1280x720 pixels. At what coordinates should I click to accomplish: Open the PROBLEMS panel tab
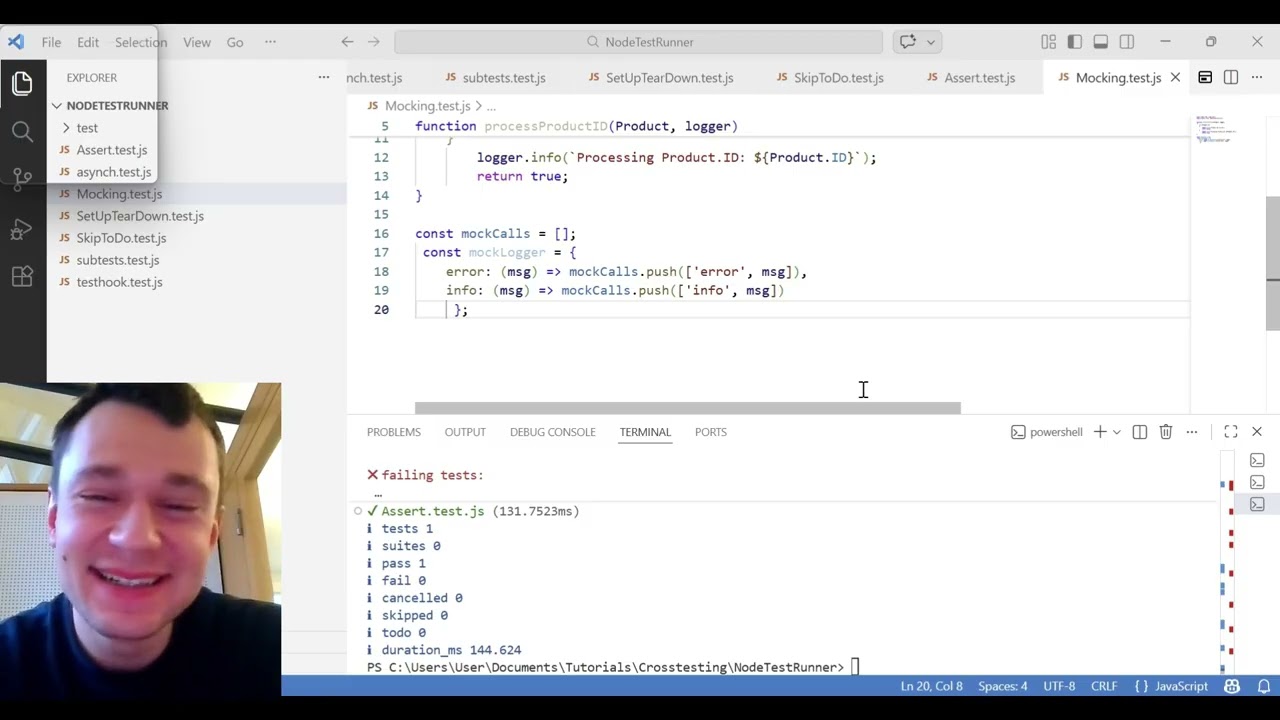point(393,432)
